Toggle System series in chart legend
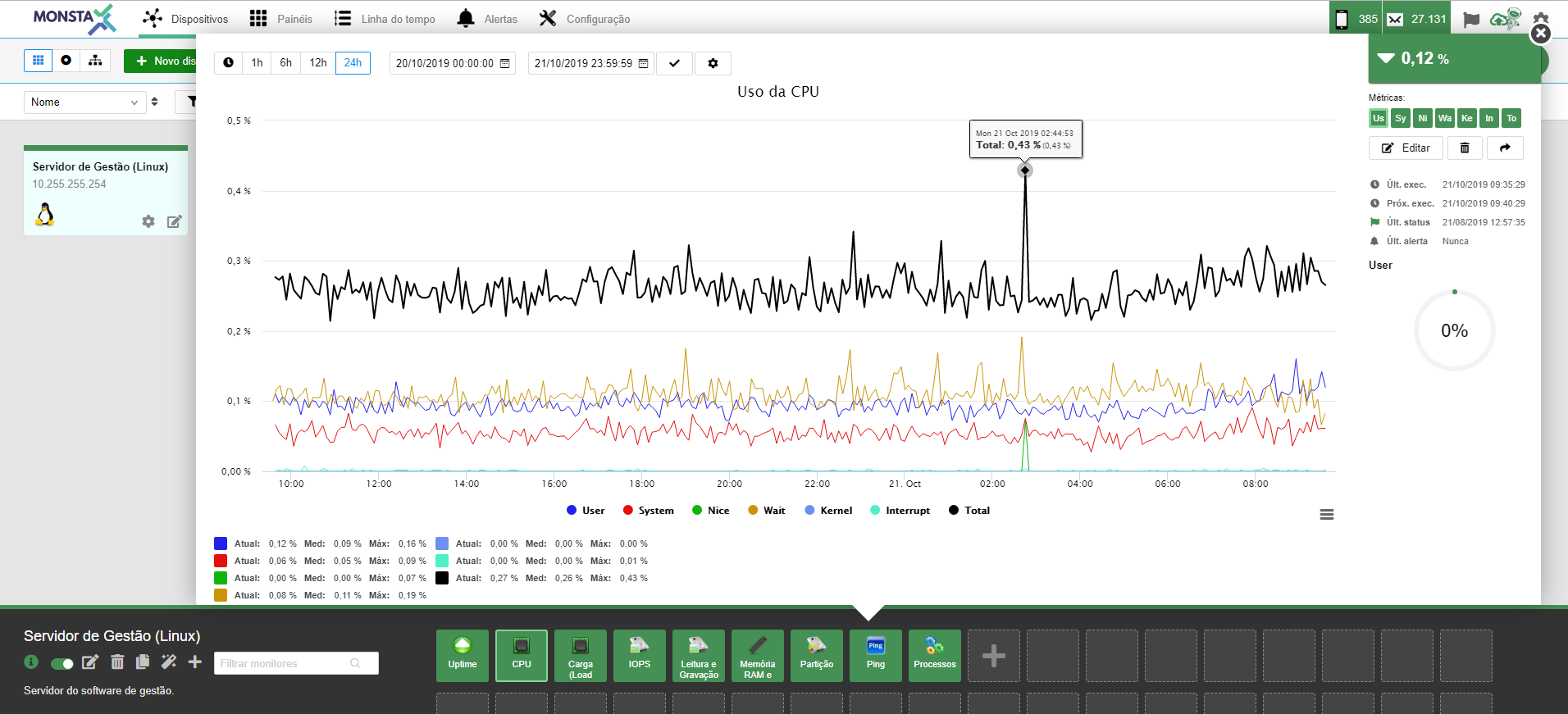Screen dimensions: 1568x714 click(649, 510)
